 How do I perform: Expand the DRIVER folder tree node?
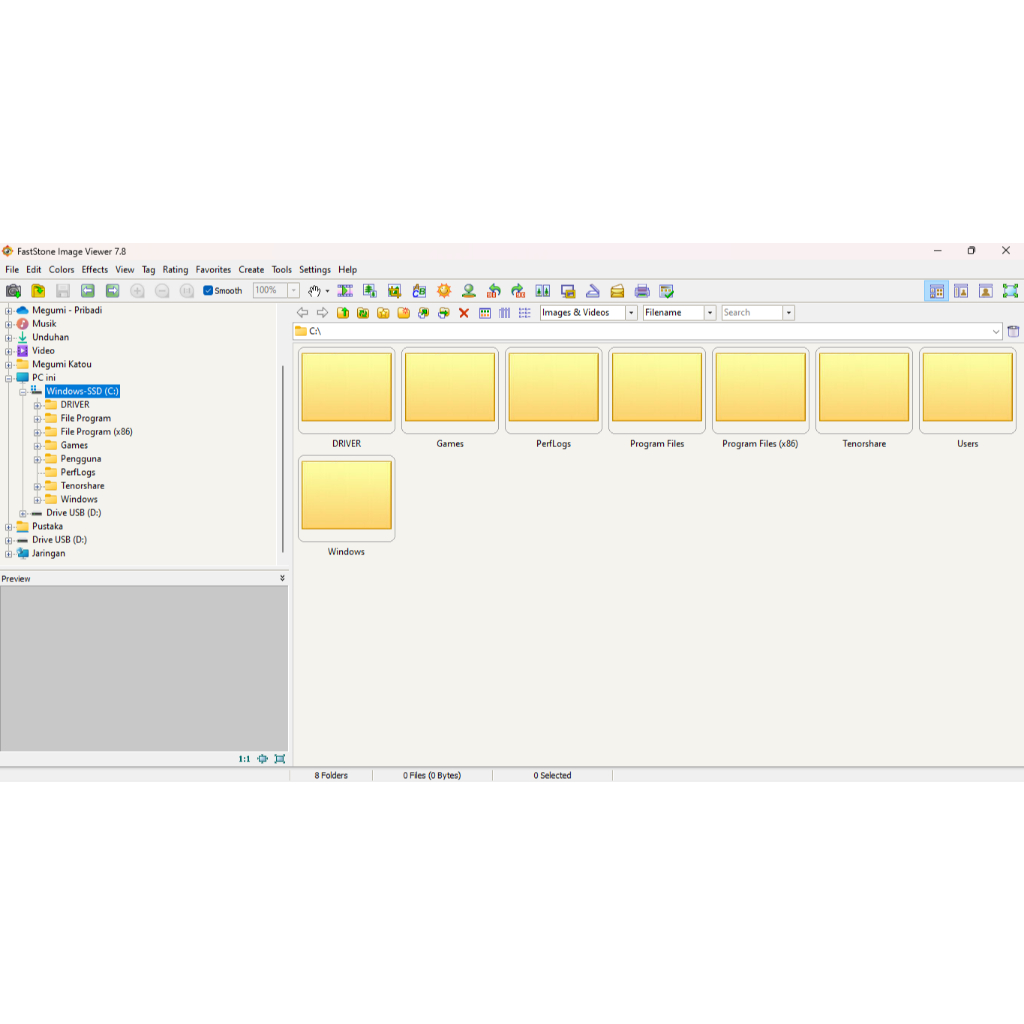tap(37, 405)
